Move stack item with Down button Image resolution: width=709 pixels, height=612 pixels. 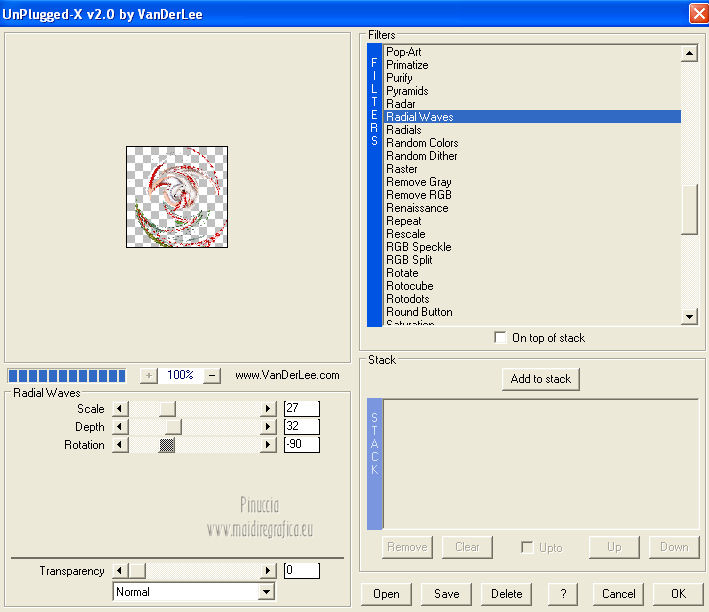point(674,547)
